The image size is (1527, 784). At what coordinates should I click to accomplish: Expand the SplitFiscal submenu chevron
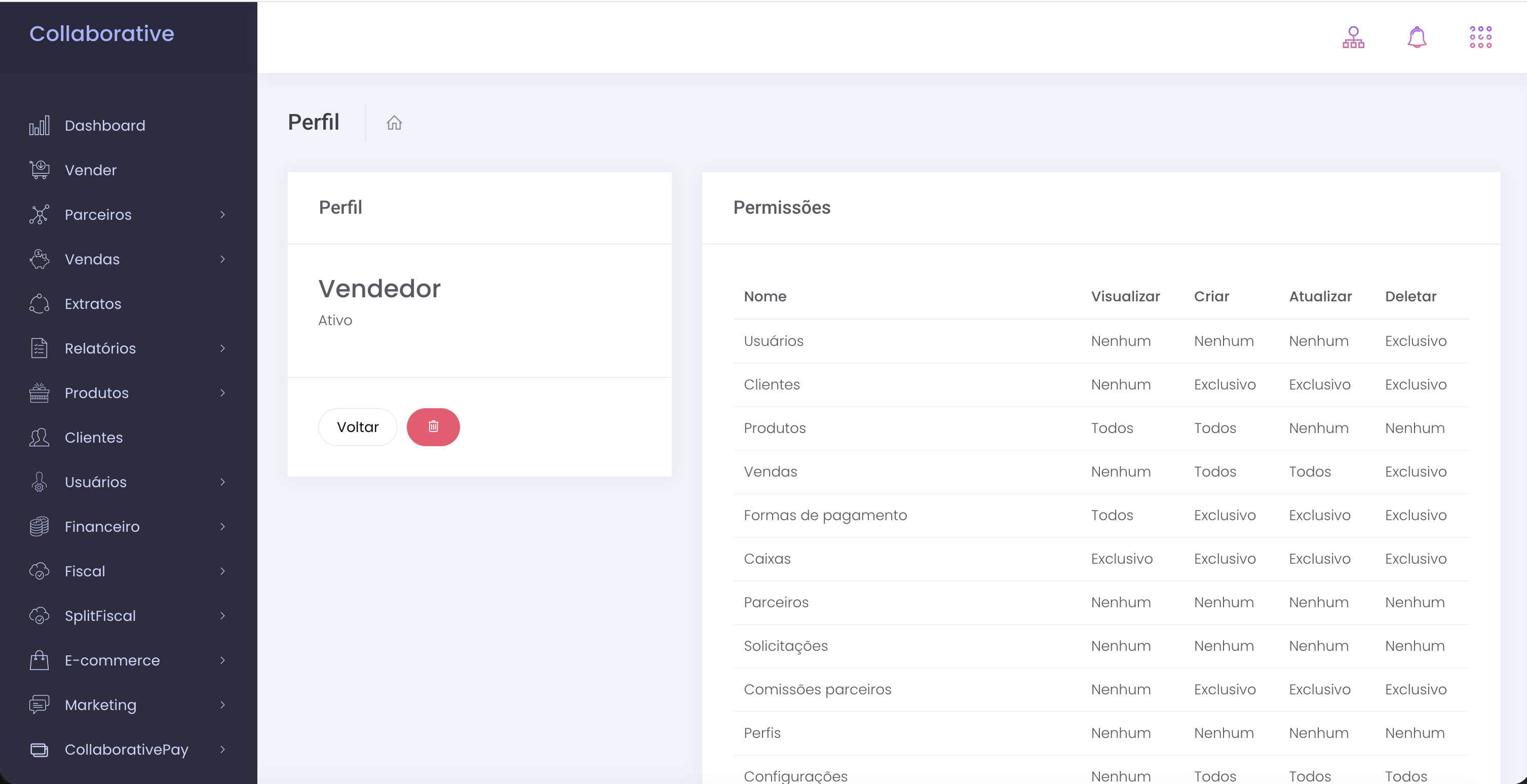point(222,615)
